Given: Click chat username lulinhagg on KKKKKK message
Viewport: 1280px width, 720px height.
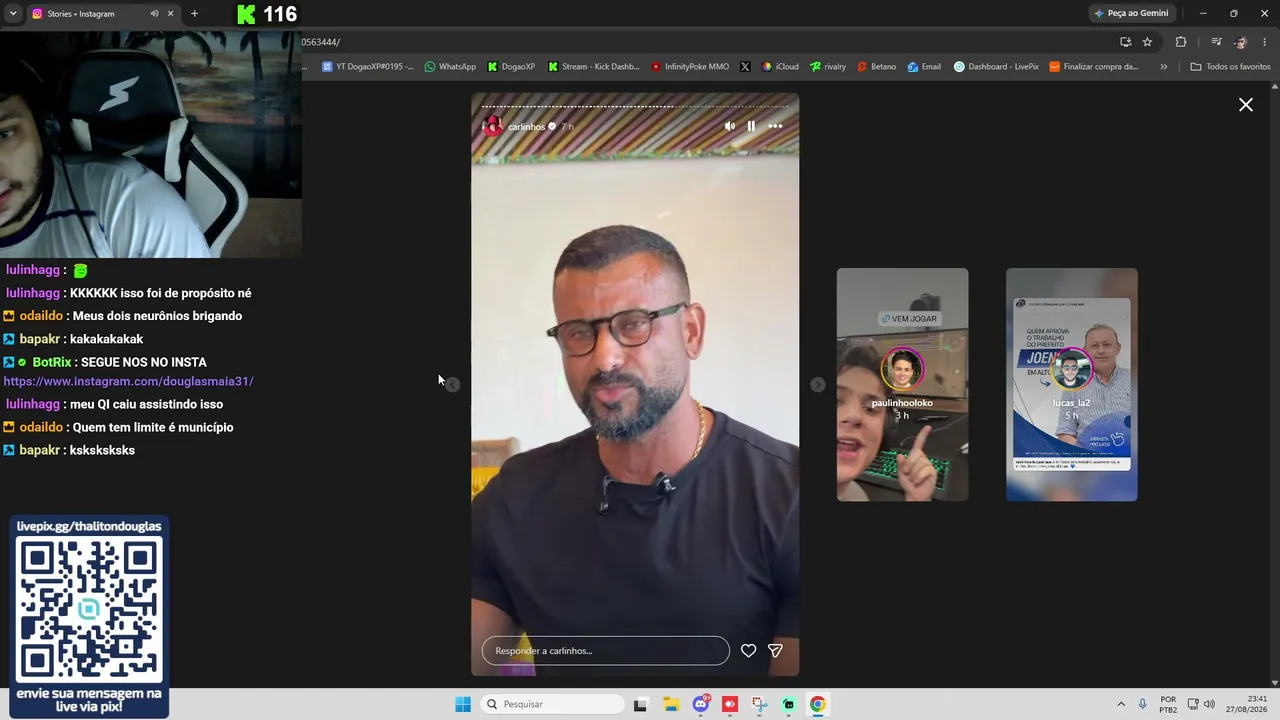Looking at the screenshot, I should click(x=33, y=293).
